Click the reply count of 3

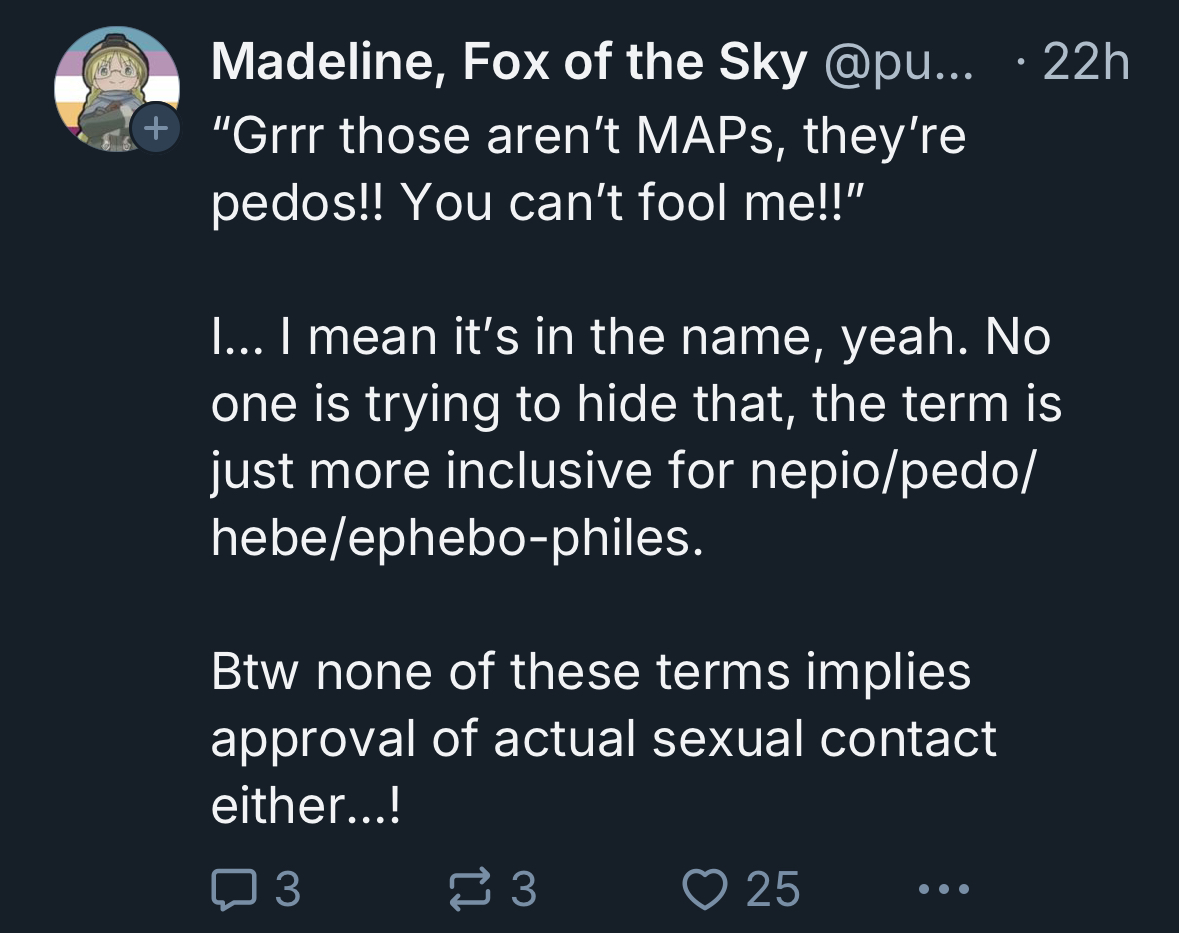pos(287,888)
